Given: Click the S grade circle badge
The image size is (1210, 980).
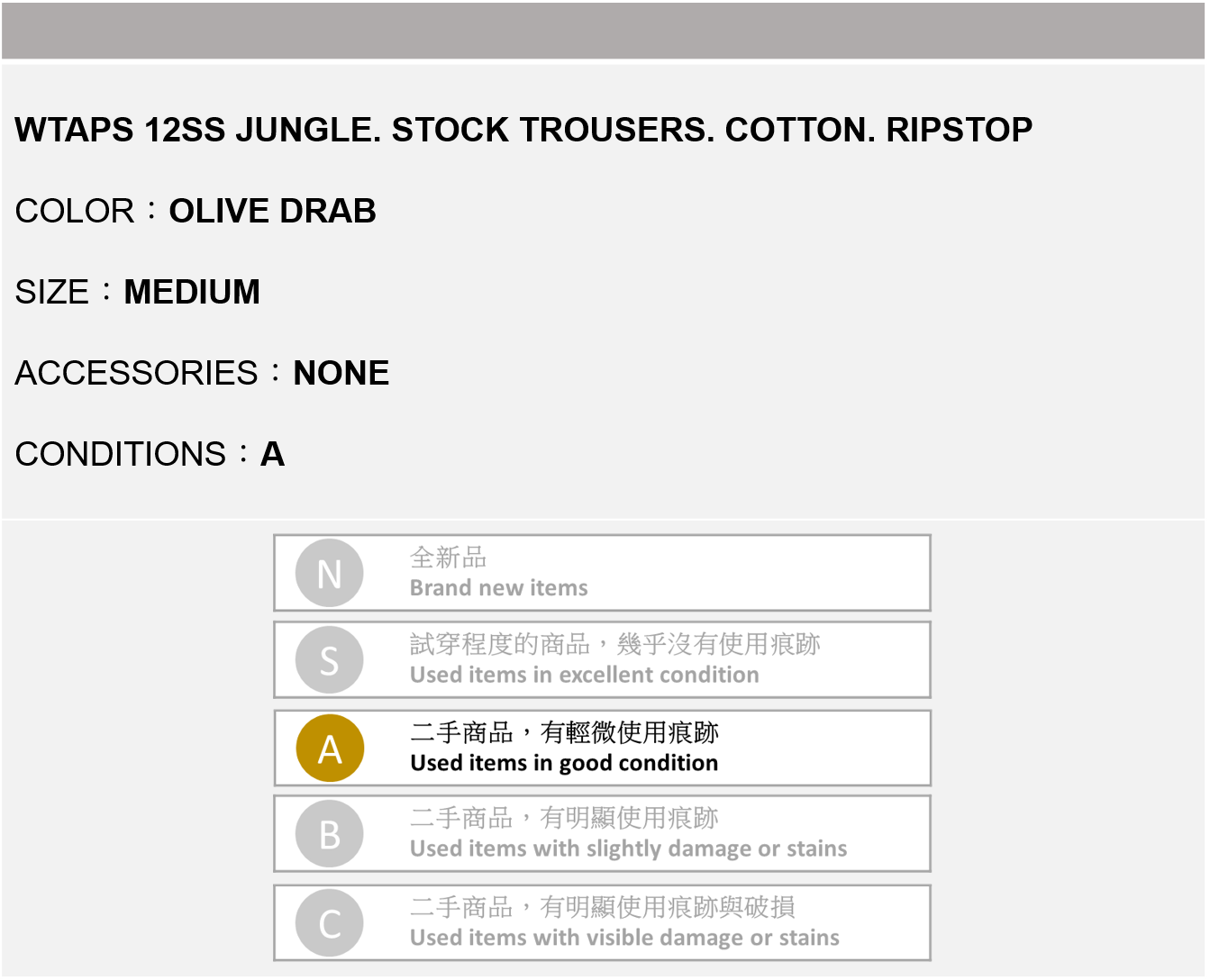Looking at the screenshot, I should click(x=330, y=660).
